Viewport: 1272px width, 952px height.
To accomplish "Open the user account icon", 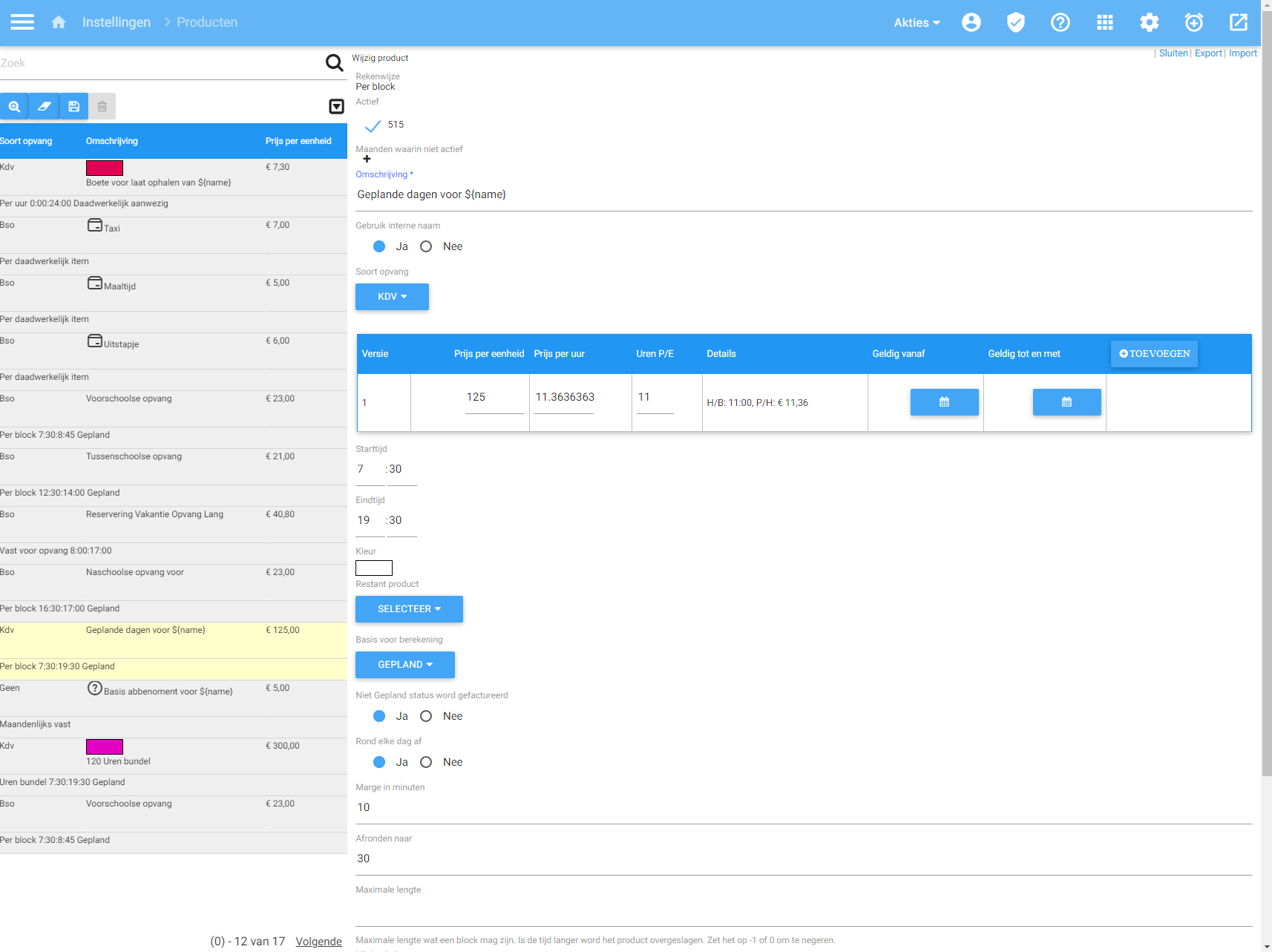I will pos(971,22).
